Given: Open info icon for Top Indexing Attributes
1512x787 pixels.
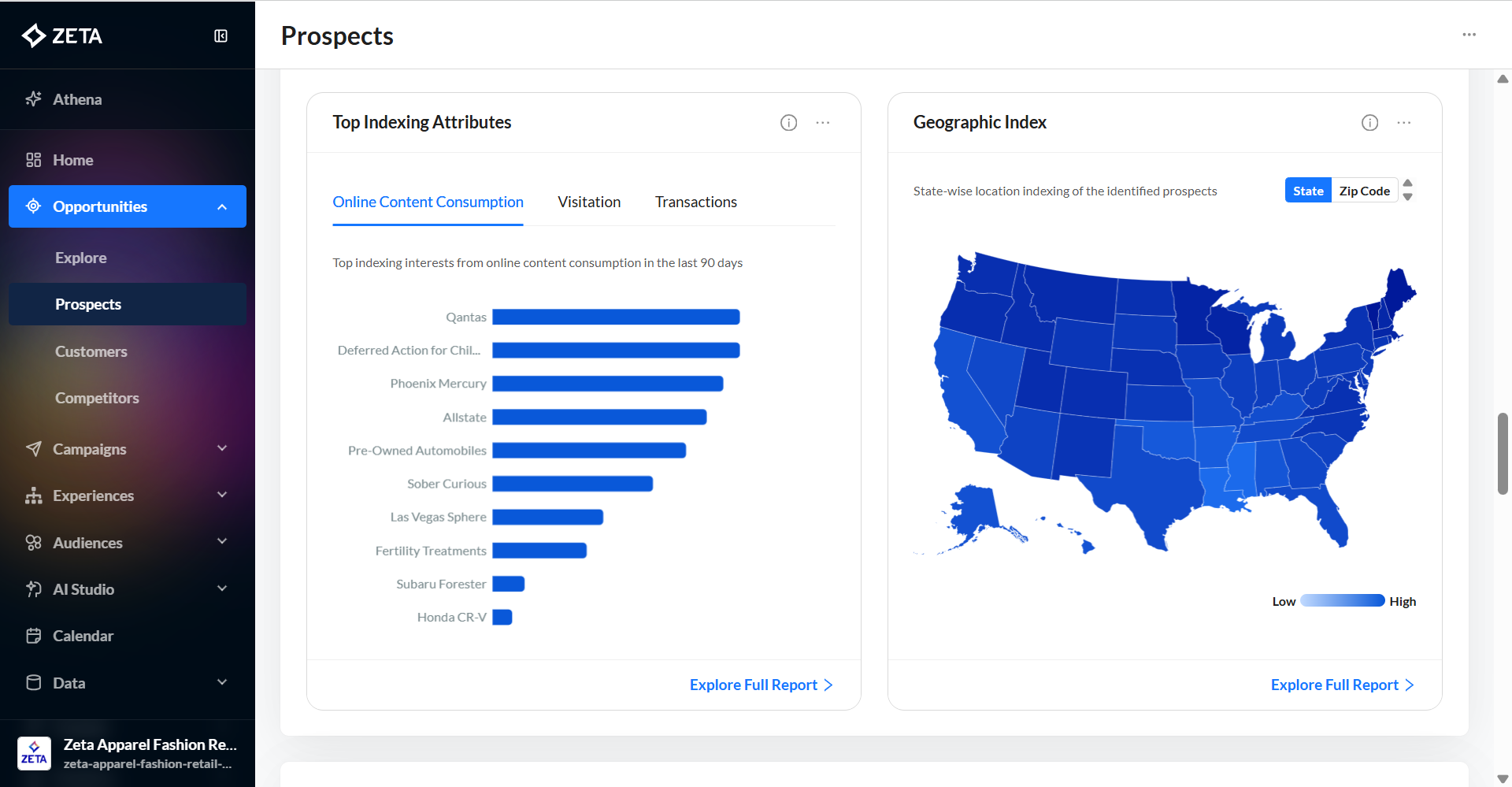Looking at the screenshot, I should [x=788, y=123].
